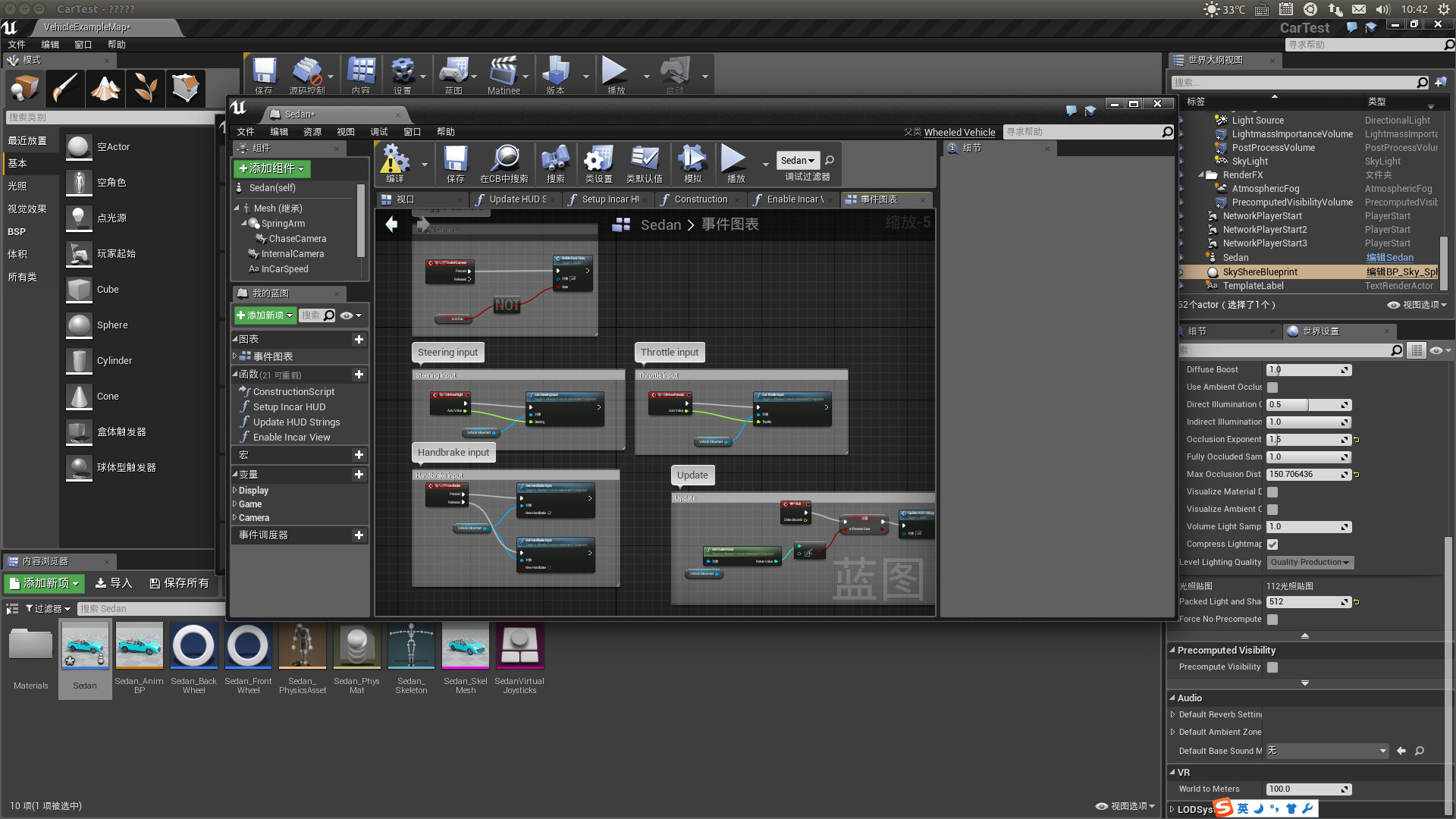The image size is (1456, 819).
Task: Enable Precompute Visibility checkbox
Action: tap(1272, 667)
